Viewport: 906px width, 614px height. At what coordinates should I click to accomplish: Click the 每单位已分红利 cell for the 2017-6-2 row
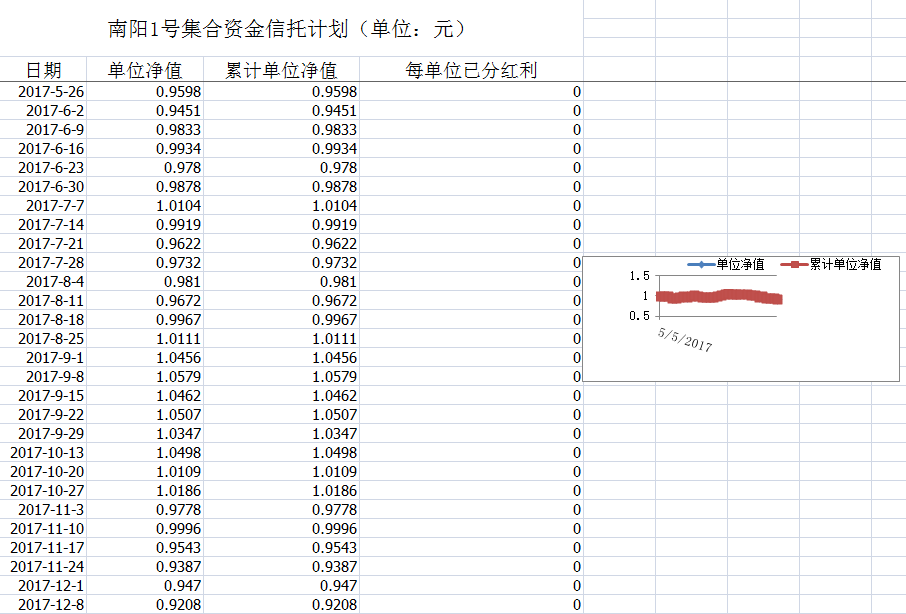click(471, 111)
